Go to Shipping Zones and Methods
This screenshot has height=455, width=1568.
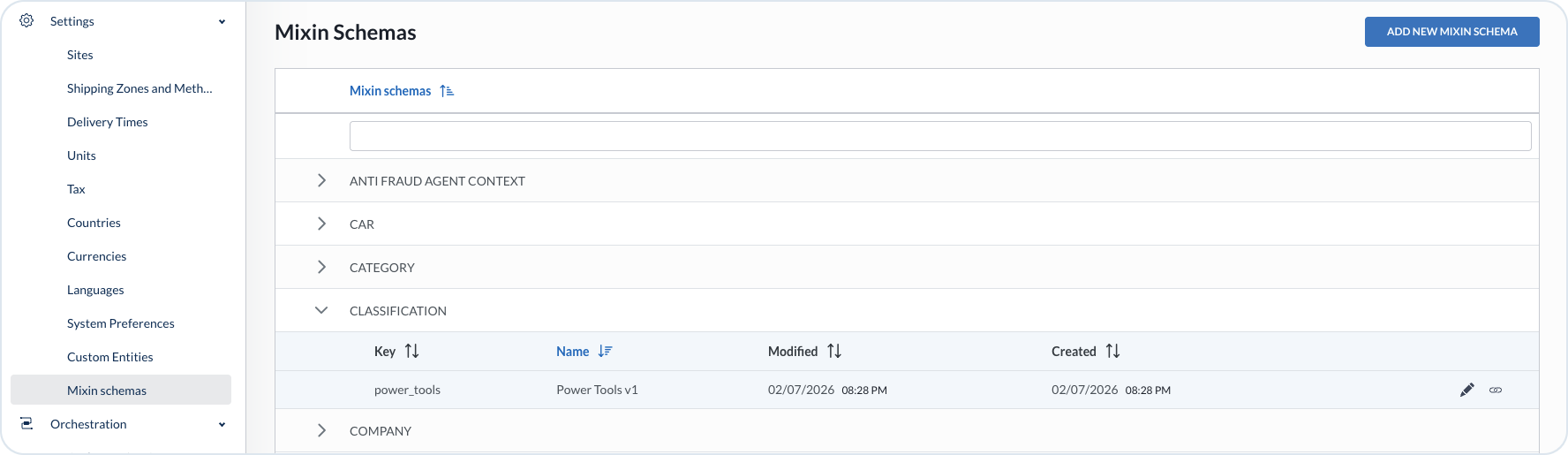(x=139, y=88)
